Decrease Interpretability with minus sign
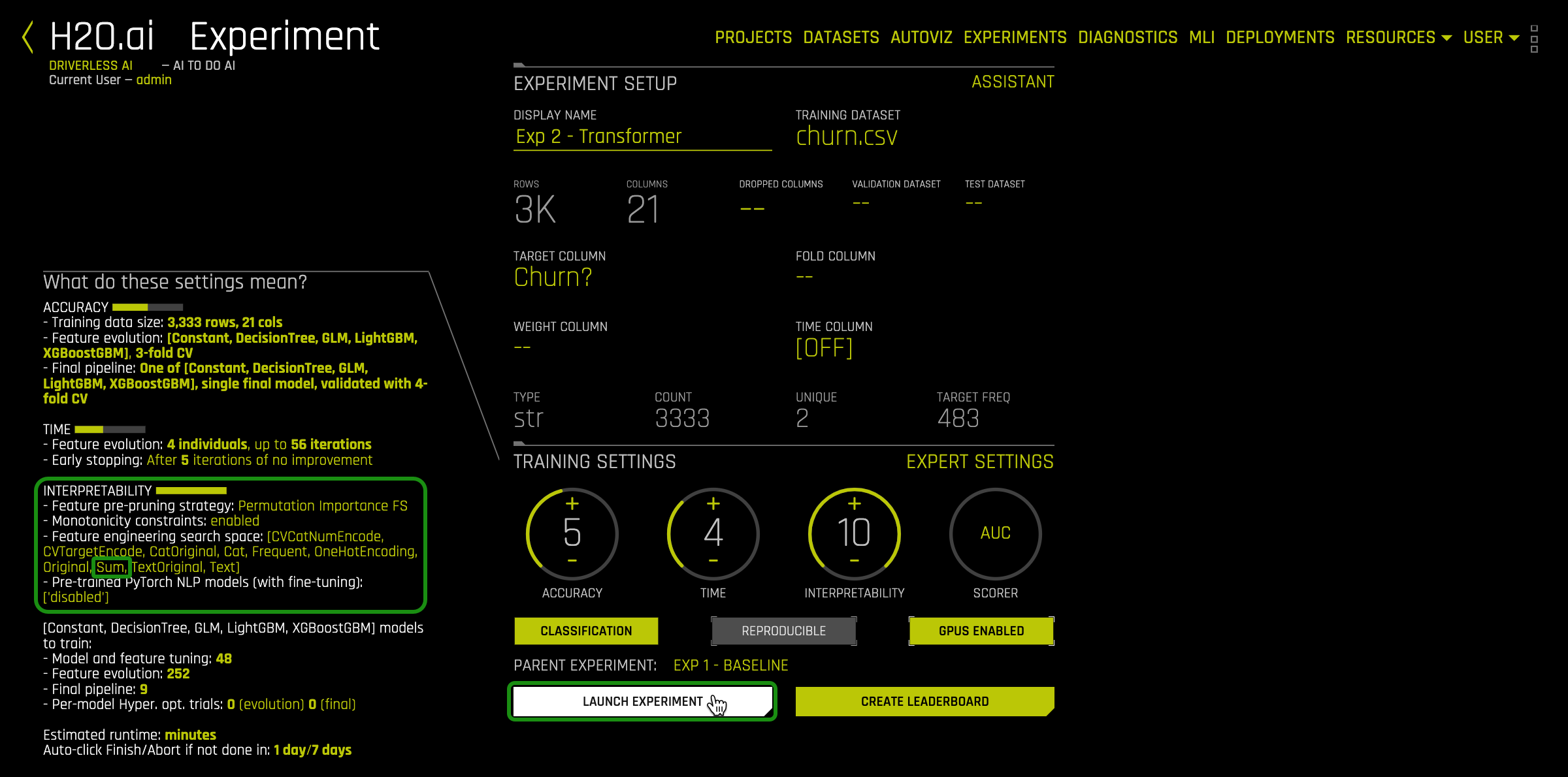This screenshot has height=777, width=1568. 854,561
